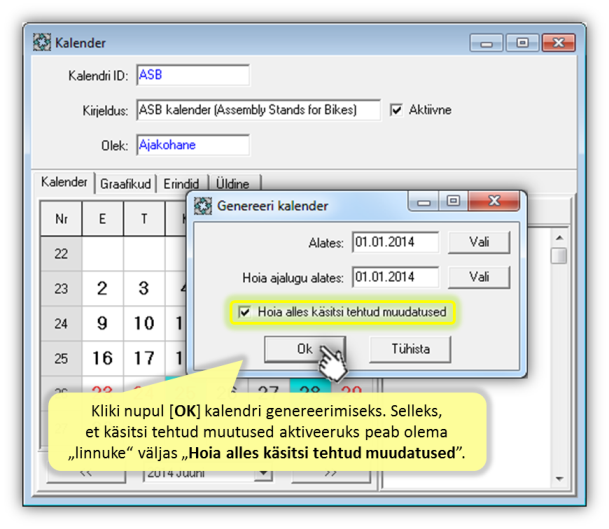This screenshot has height=529, width=609.
Task: Click Ok to generate the calendar
Action: point(305,349)
